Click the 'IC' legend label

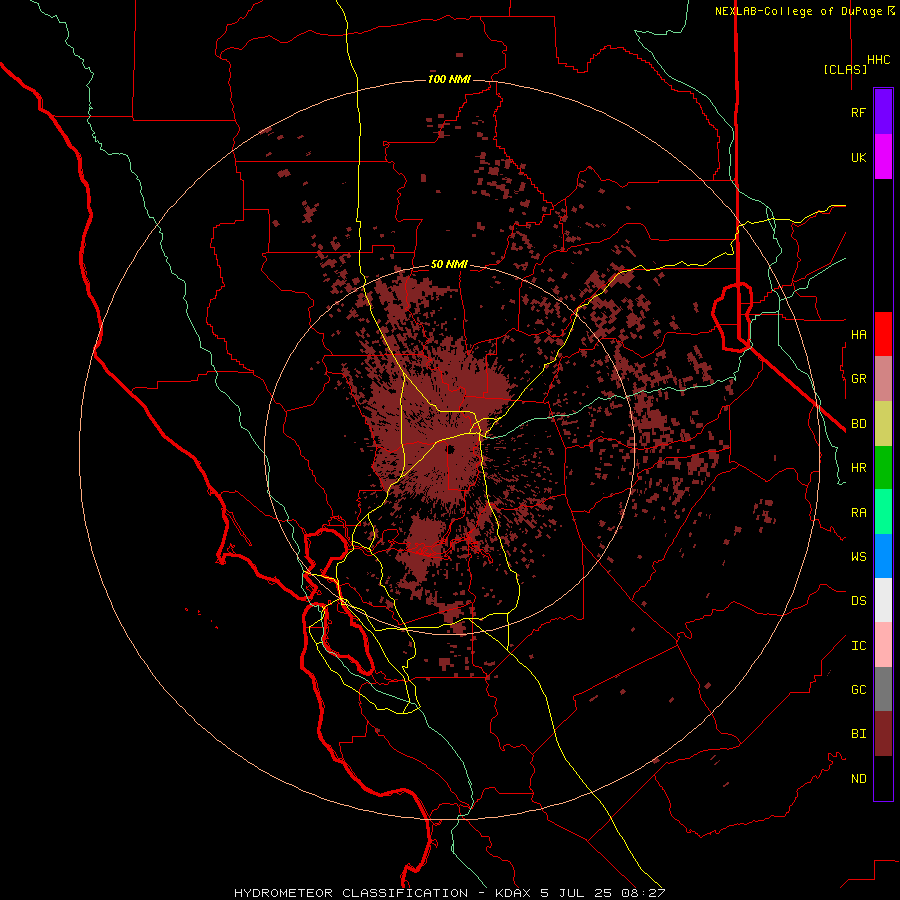858,646
